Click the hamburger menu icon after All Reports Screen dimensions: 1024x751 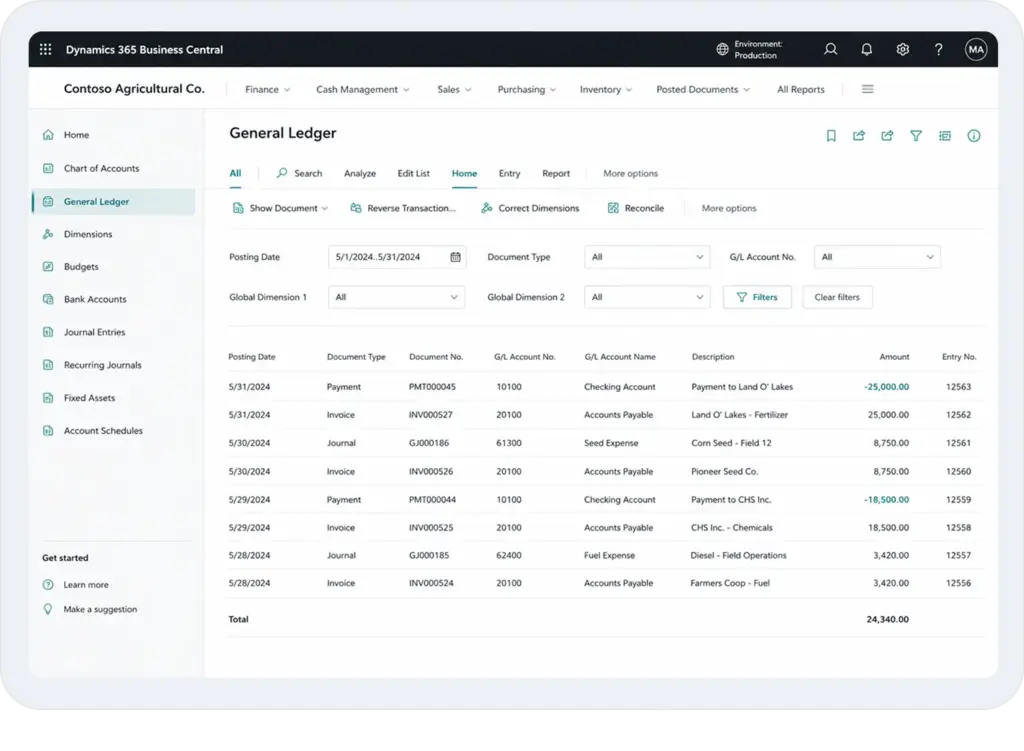[867, 89]
